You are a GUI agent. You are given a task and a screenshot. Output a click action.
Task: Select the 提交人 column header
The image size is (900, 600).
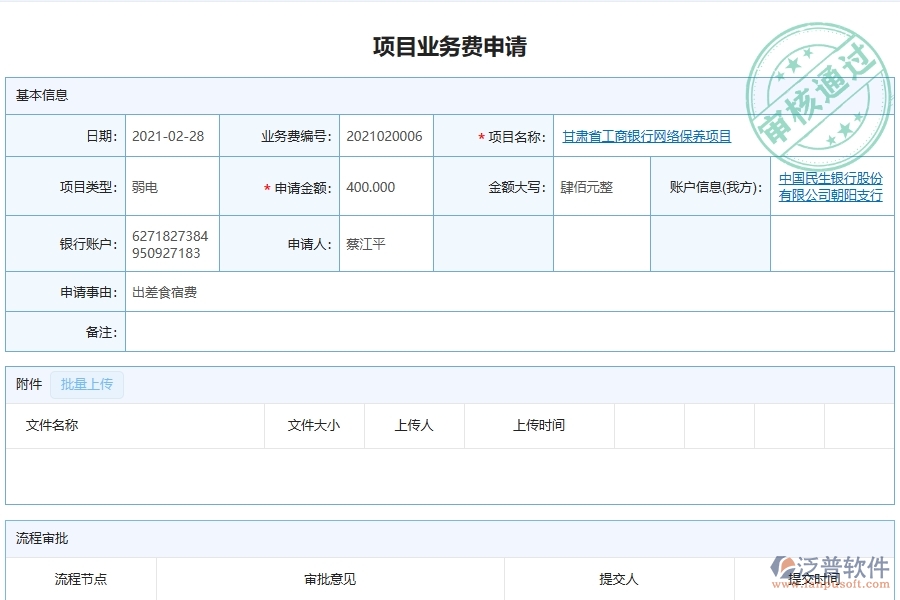tap(620, 578)
